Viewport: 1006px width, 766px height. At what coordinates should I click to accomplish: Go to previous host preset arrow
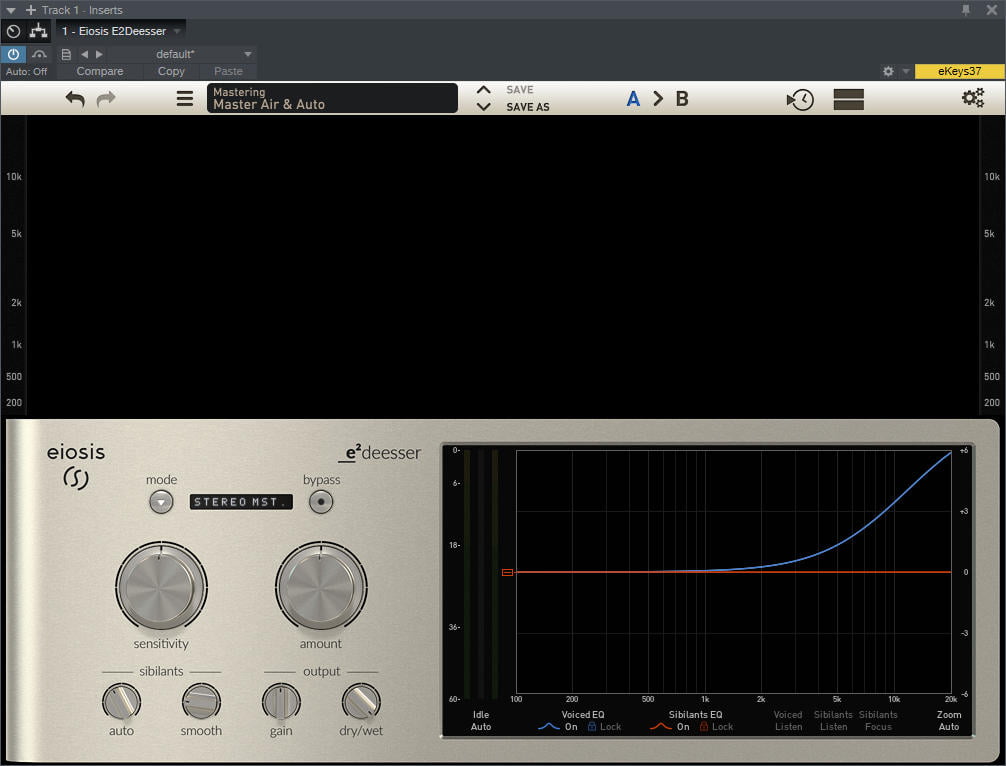[x=84, y=55]
